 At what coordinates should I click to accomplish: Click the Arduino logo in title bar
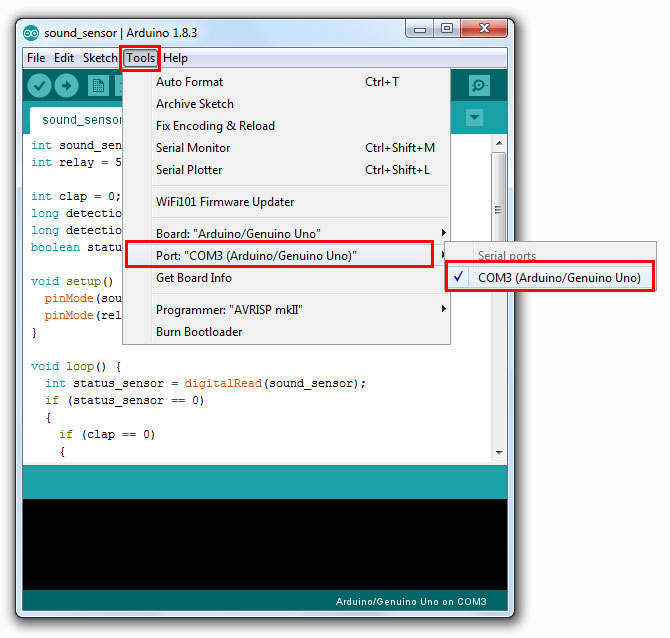click(x=31, y=33)
